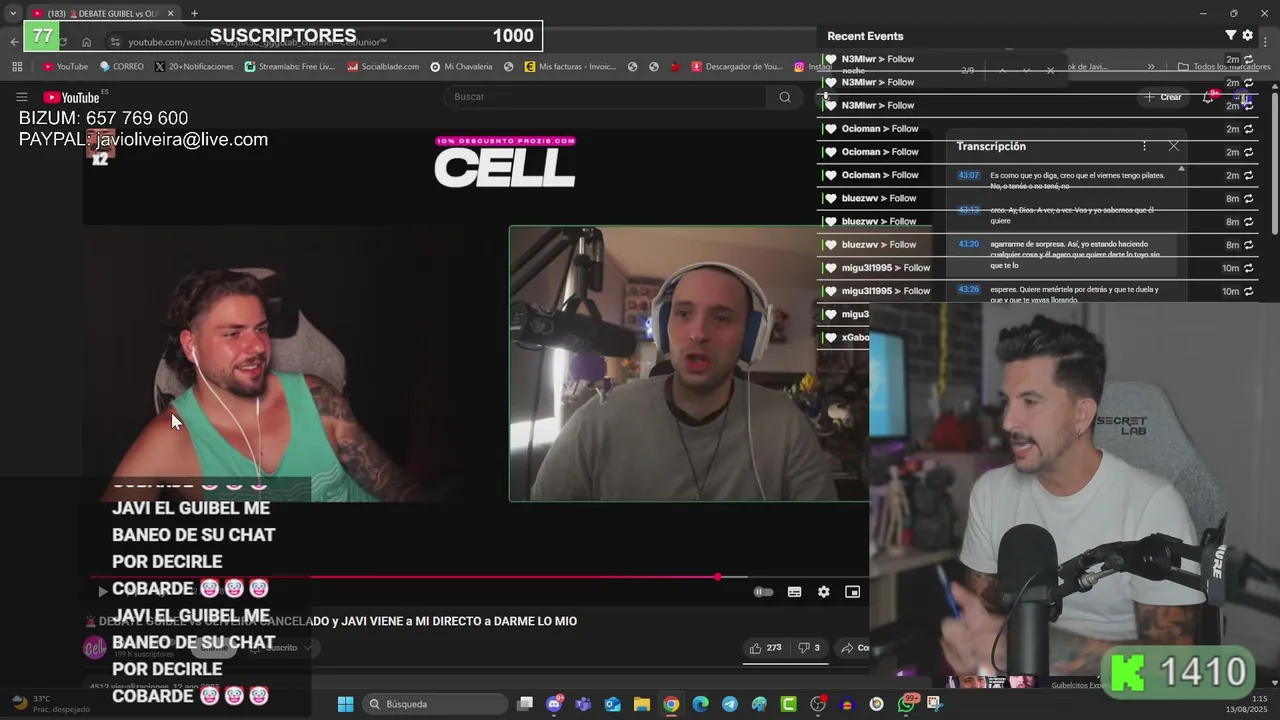
Task: Open the taskbar clock showing 1:15
Action: click(1246, 704)
